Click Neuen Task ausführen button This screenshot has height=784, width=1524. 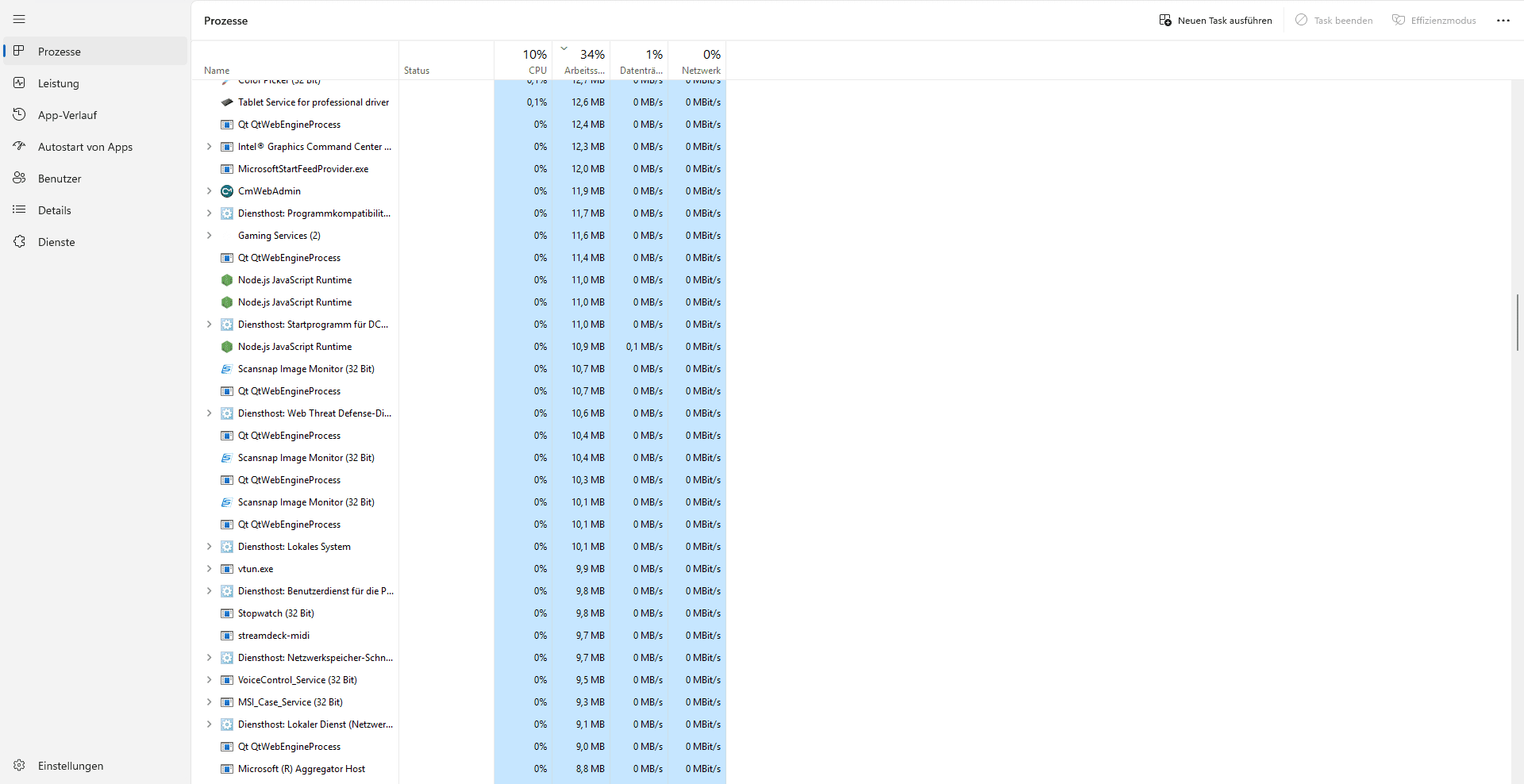coord(1215,21)
